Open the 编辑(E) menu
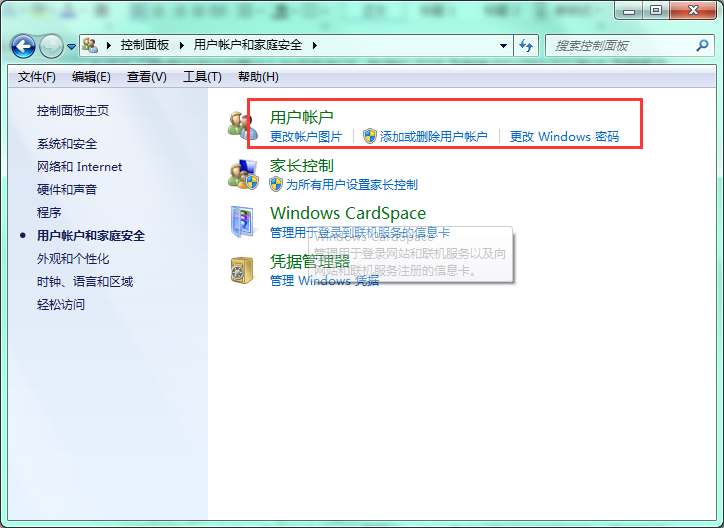Viewport: 724px width, 528px height. tap(91, 77)
